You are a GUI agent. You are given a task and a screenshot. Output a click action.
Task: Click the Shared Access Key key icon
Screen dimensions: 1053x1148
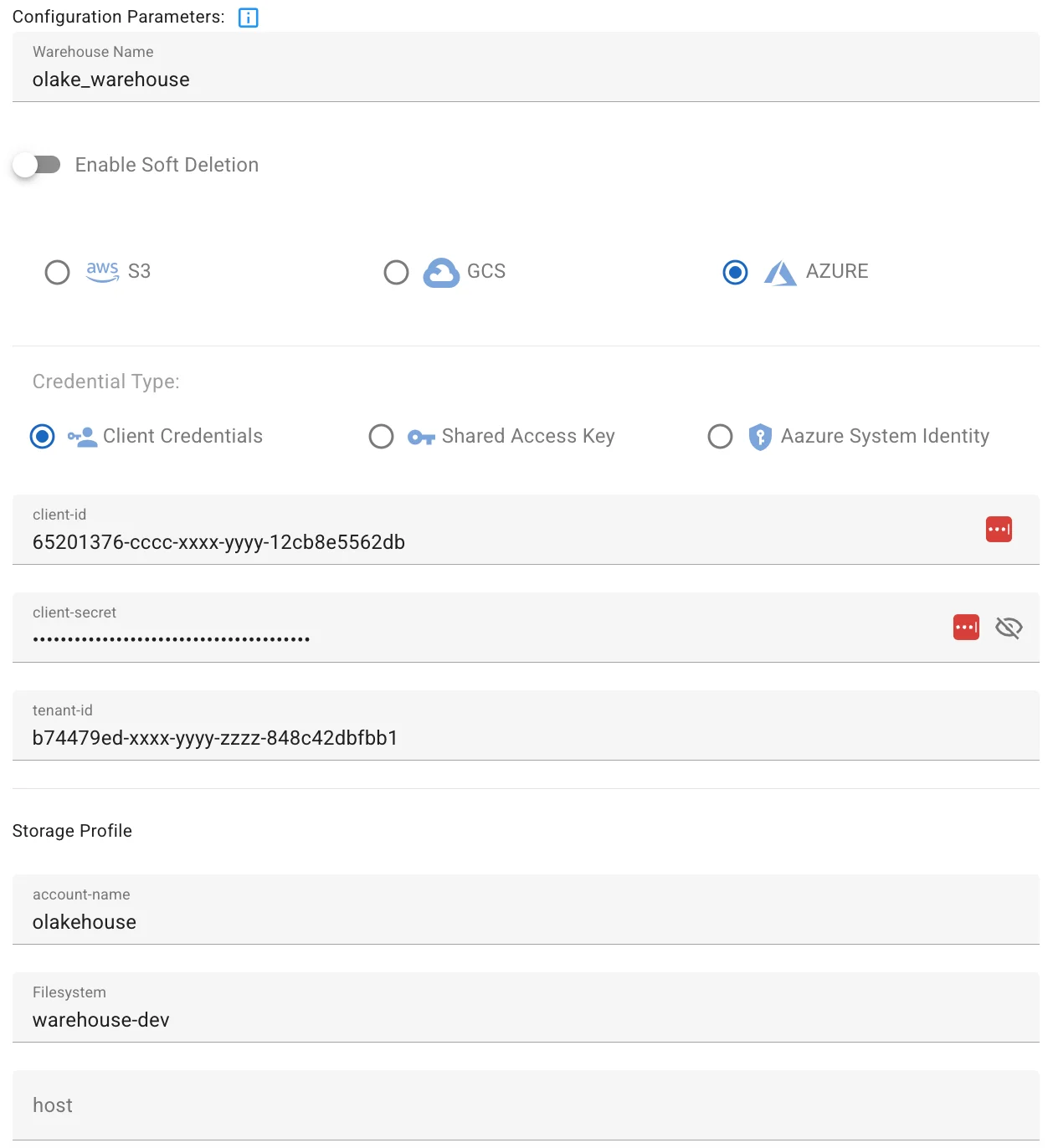tap(421, 437)
